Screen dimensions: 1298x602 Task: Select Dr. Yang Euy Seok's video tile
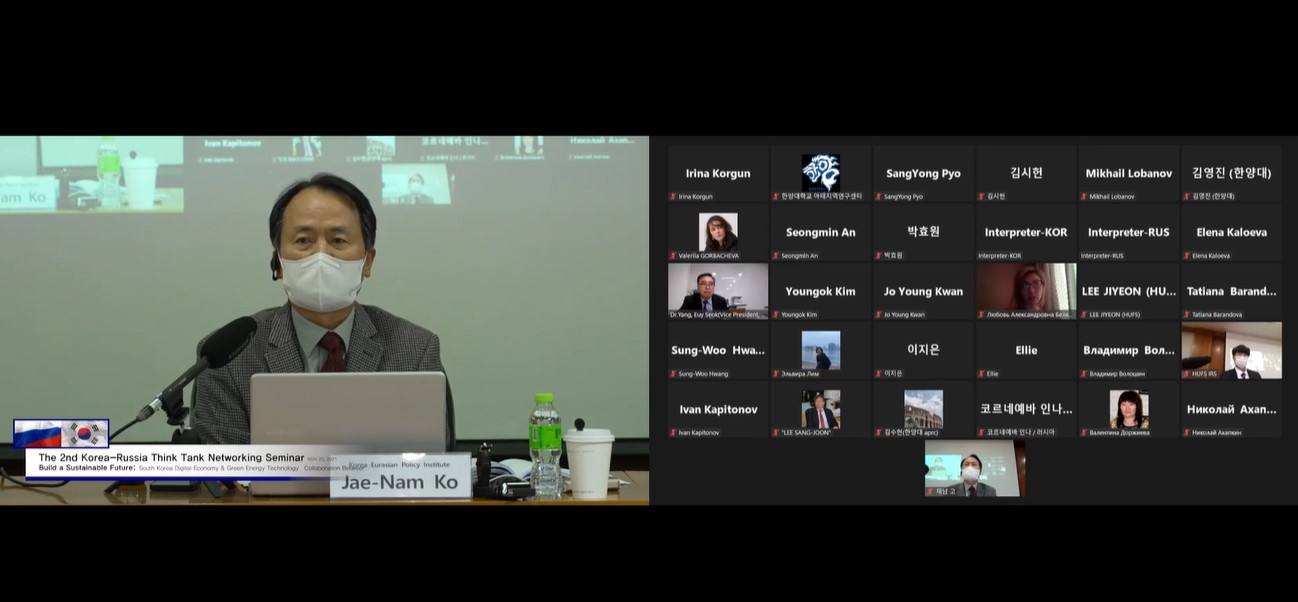point(718,290)
